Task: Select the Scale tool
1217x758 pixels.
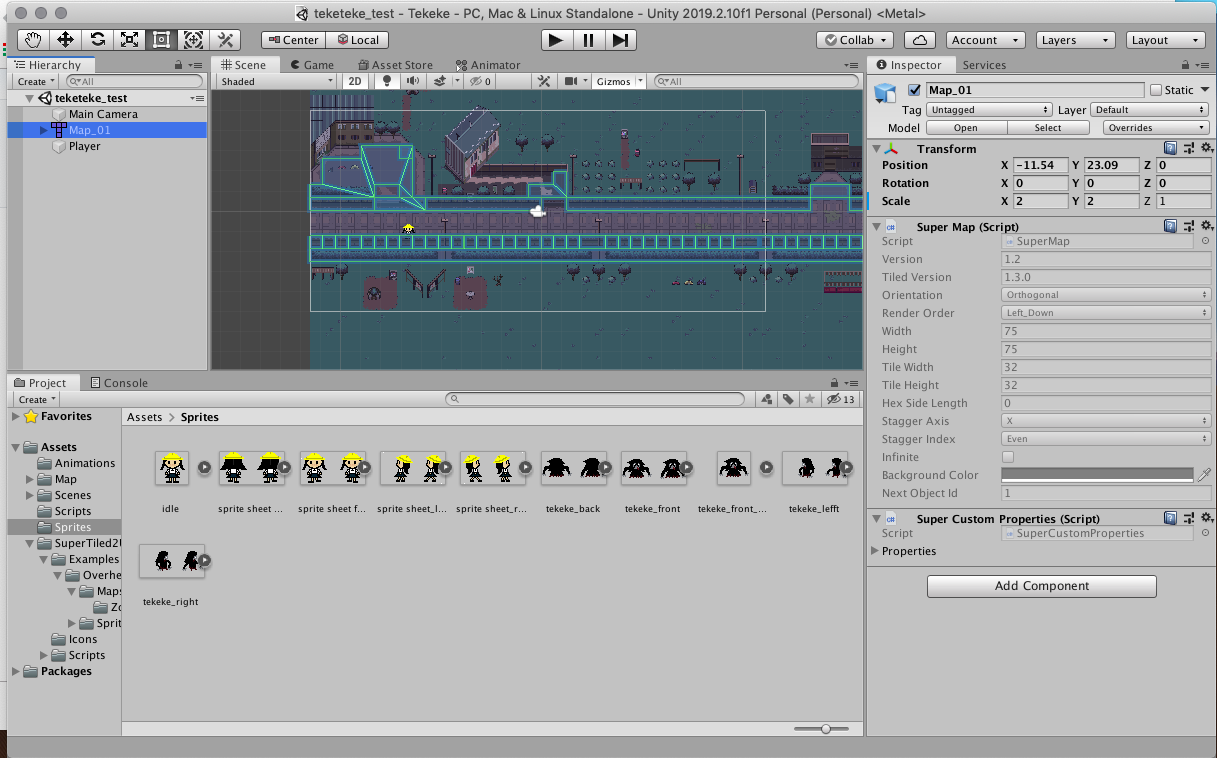Action: (x=128, y=40)
